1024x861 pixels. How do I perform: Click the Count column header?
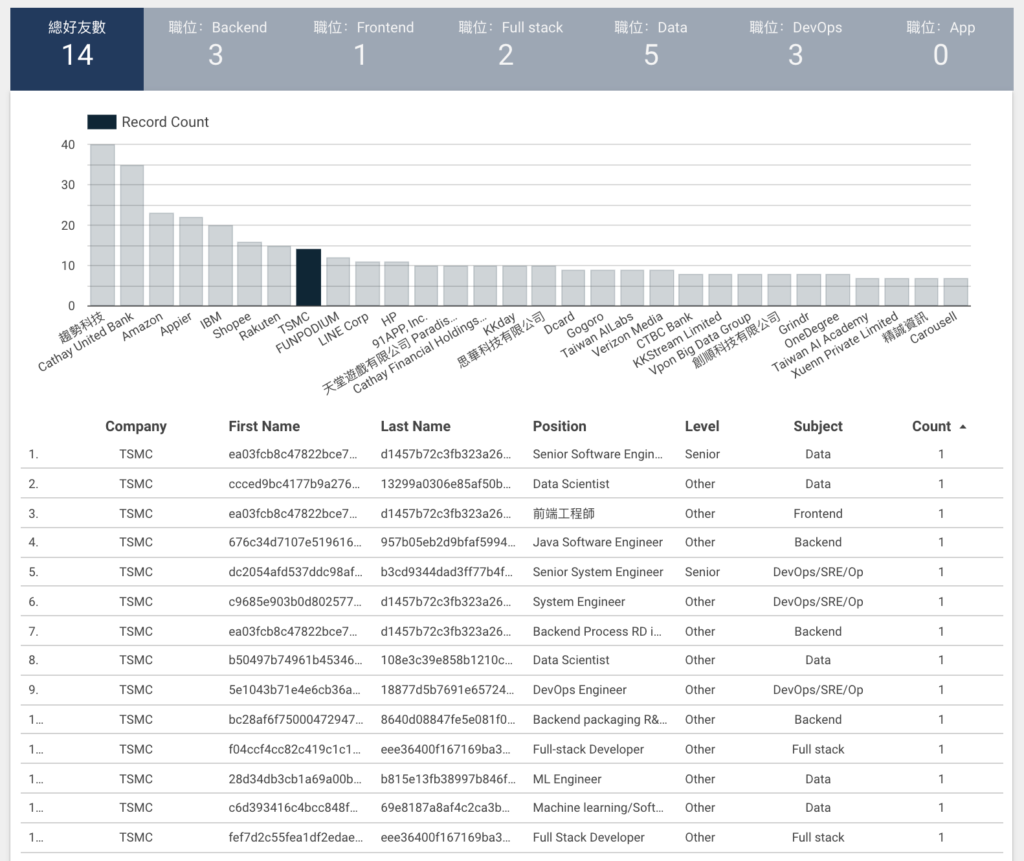(x=931, y=427)
